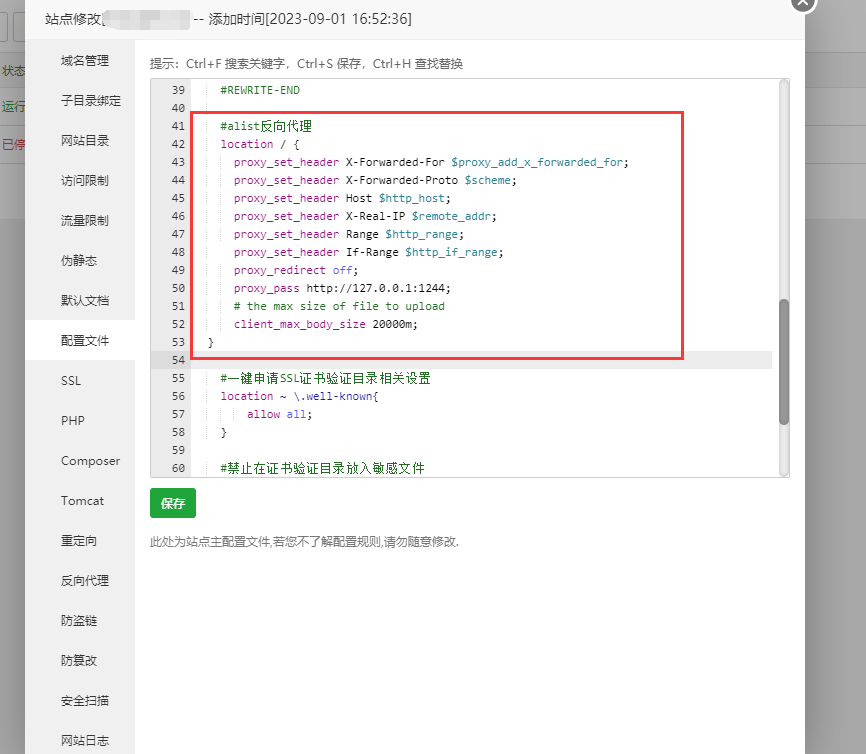The height and width of the screenshot is (754, 866).
Task: Click the location ~ \.well-known line
Action: [x=299, y=396]
